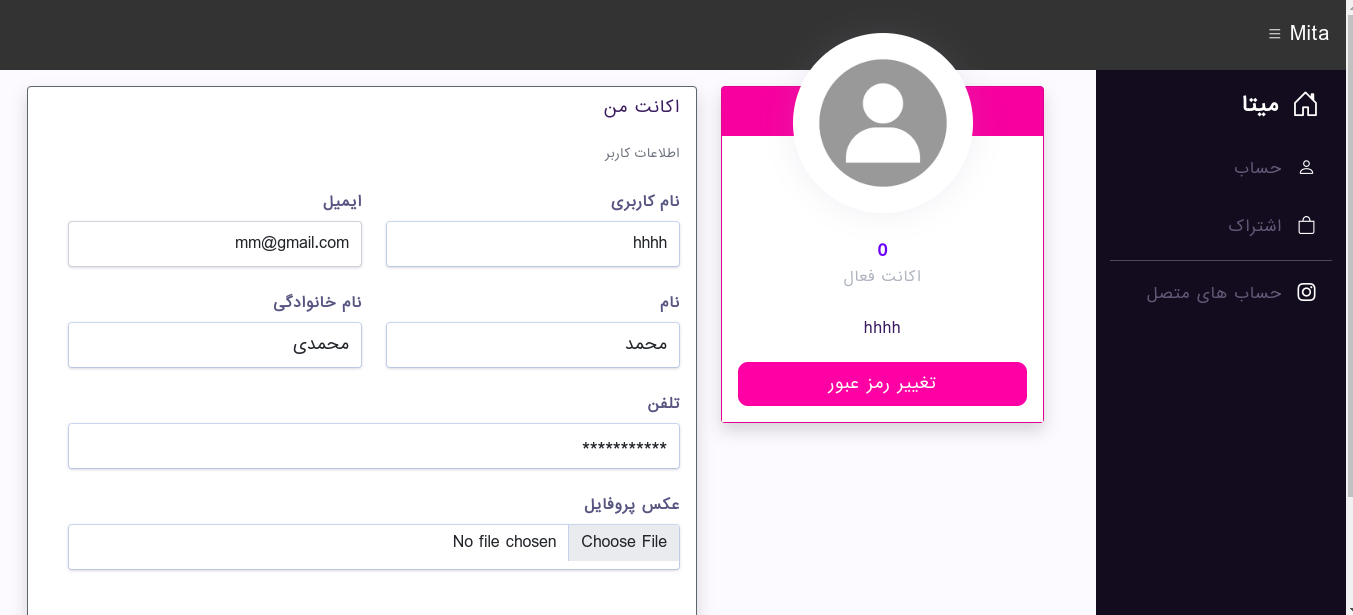The image size is (1353, 615).
Task: Click the active accounts counter showing 0
Action: [882, 250]
